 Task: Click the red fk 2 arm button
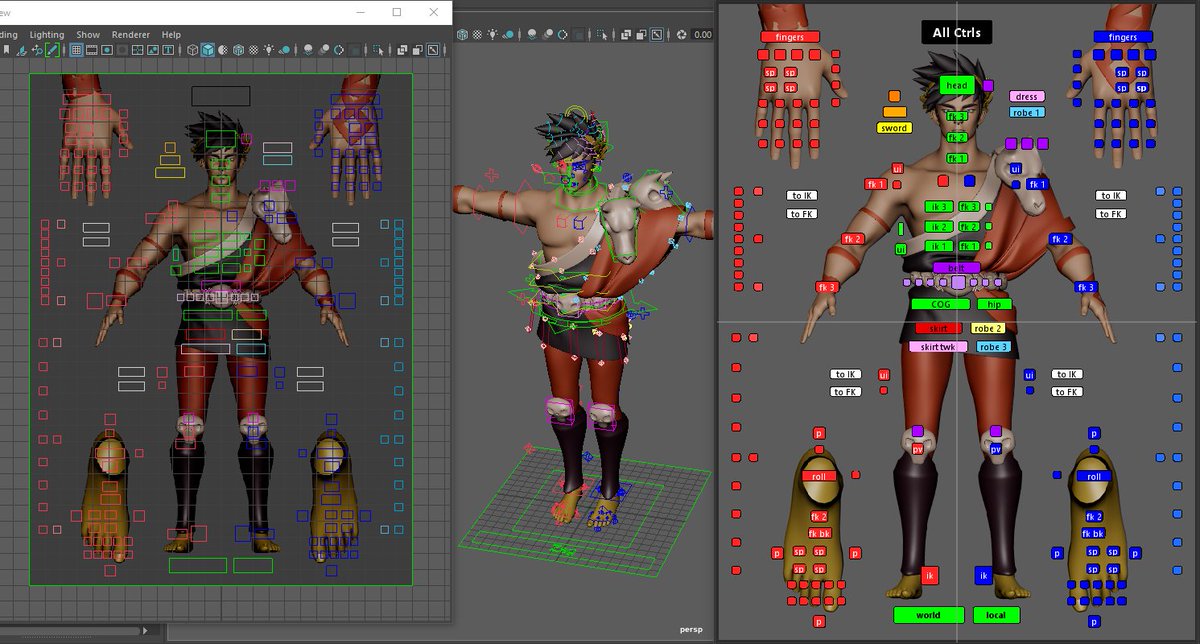pos(853,239)
